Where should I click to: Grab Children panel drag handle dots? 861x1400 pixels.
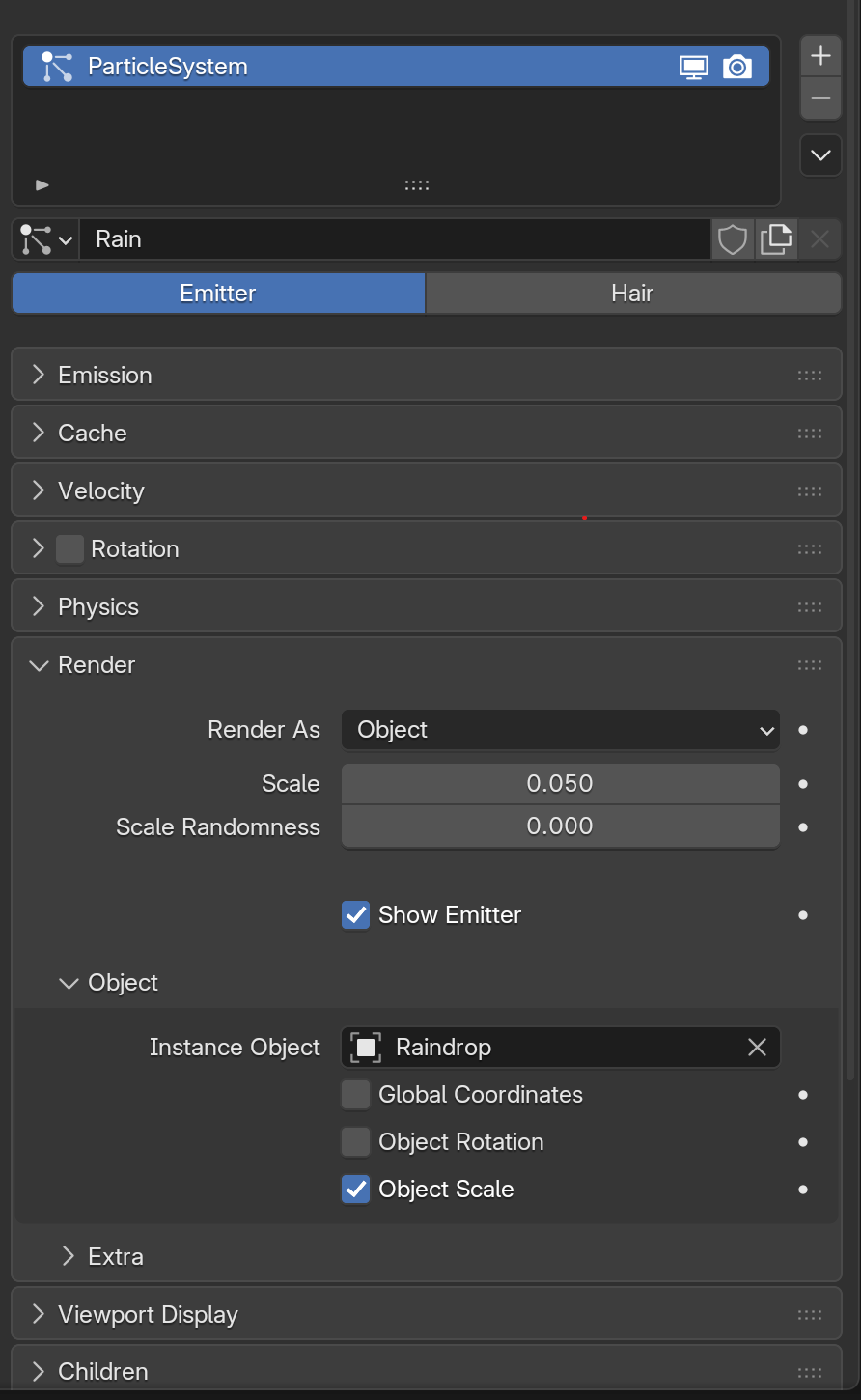click(810, 1372)
